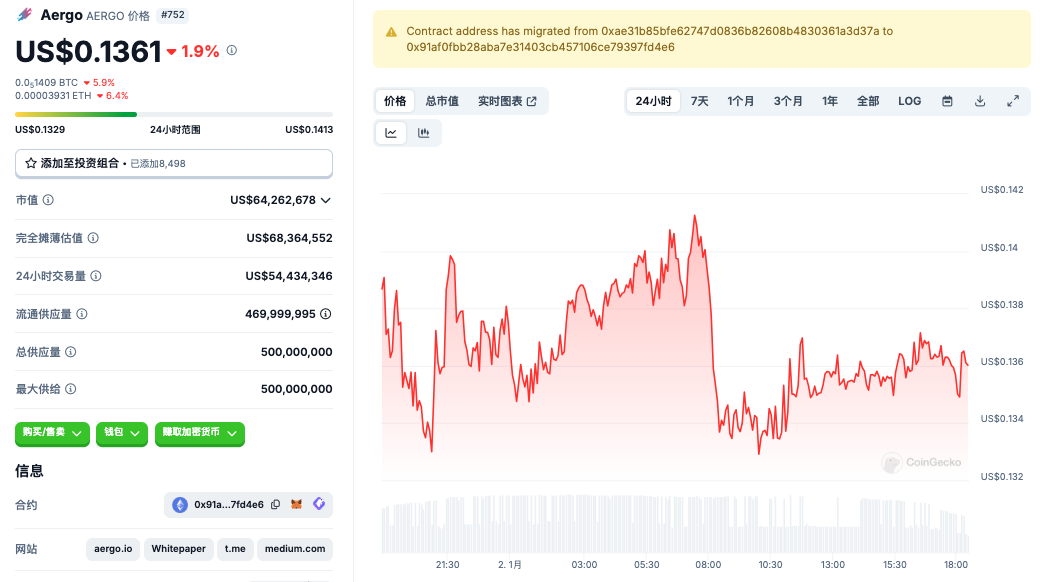Viewport: 1043px width, 582px height.
Task: Click info icon beside 24小时交易量
Action: [x=96, y=276]
